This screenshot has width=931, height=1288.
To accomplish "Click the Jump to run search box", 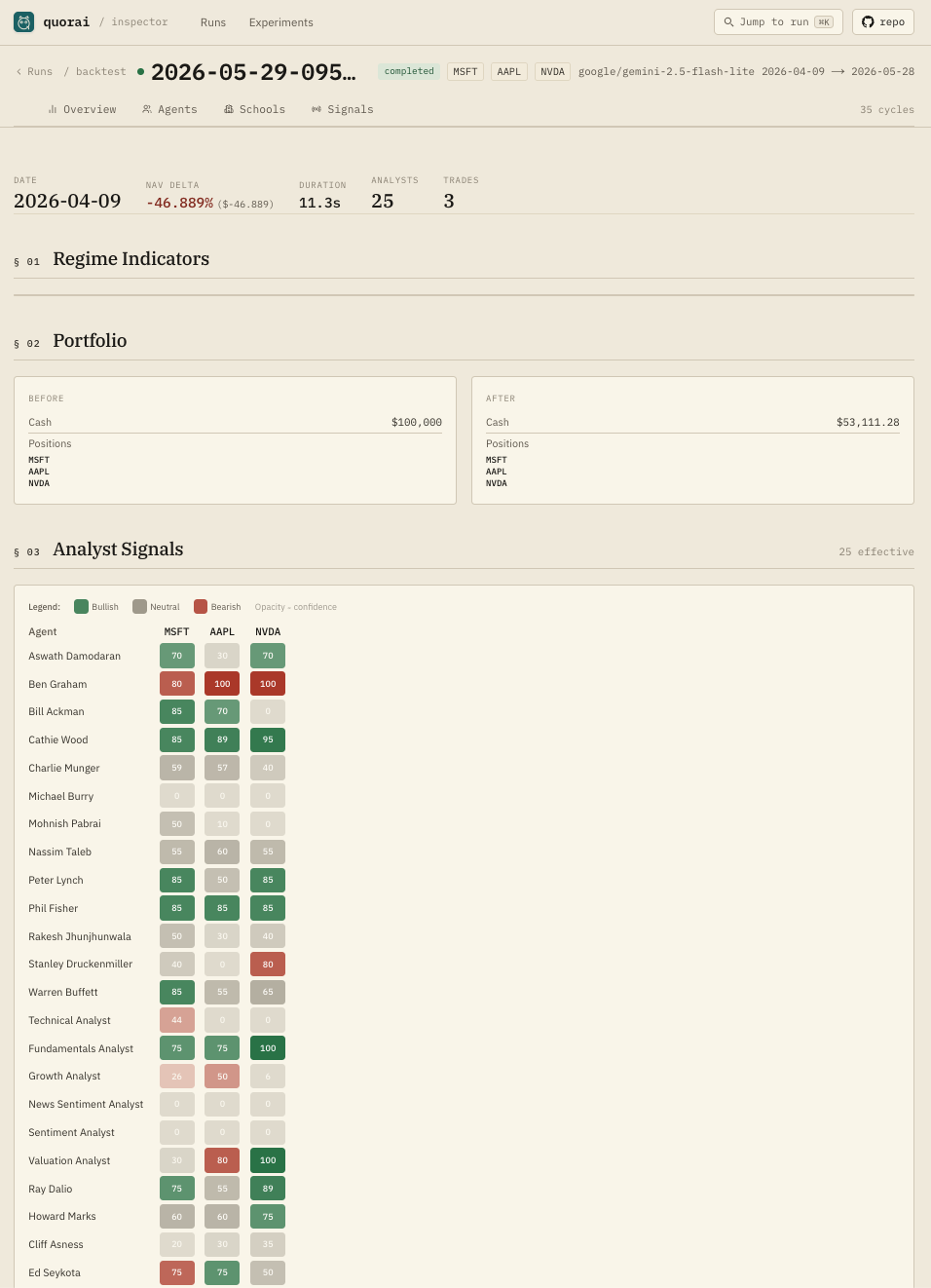I will pyautogui.click(x=778, y=21).
